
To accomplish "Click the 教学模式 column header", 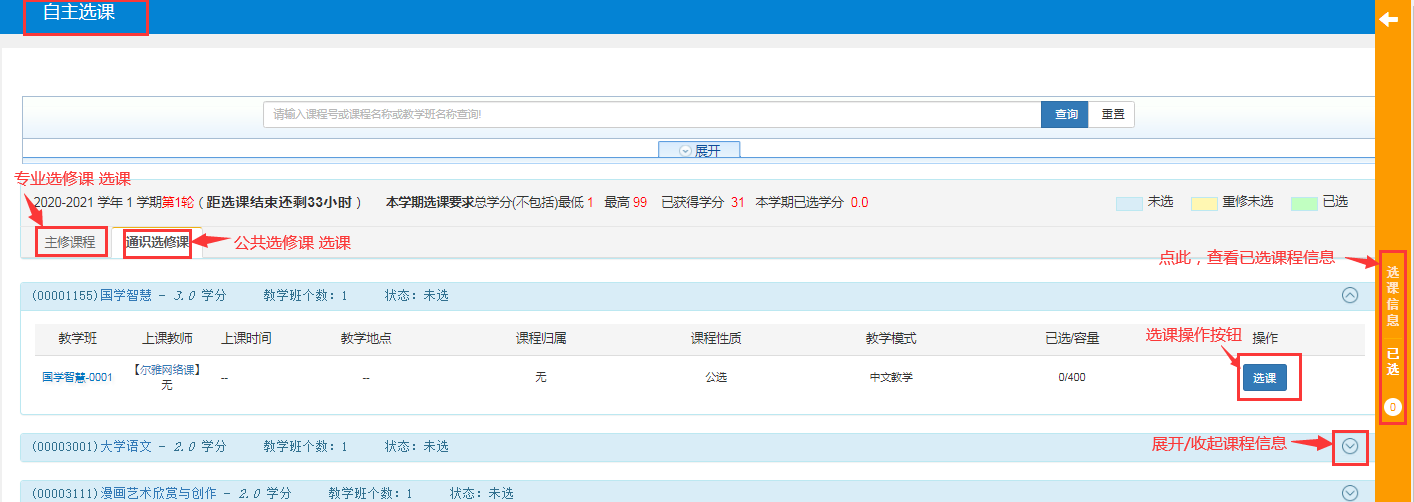I will [891, 338].
